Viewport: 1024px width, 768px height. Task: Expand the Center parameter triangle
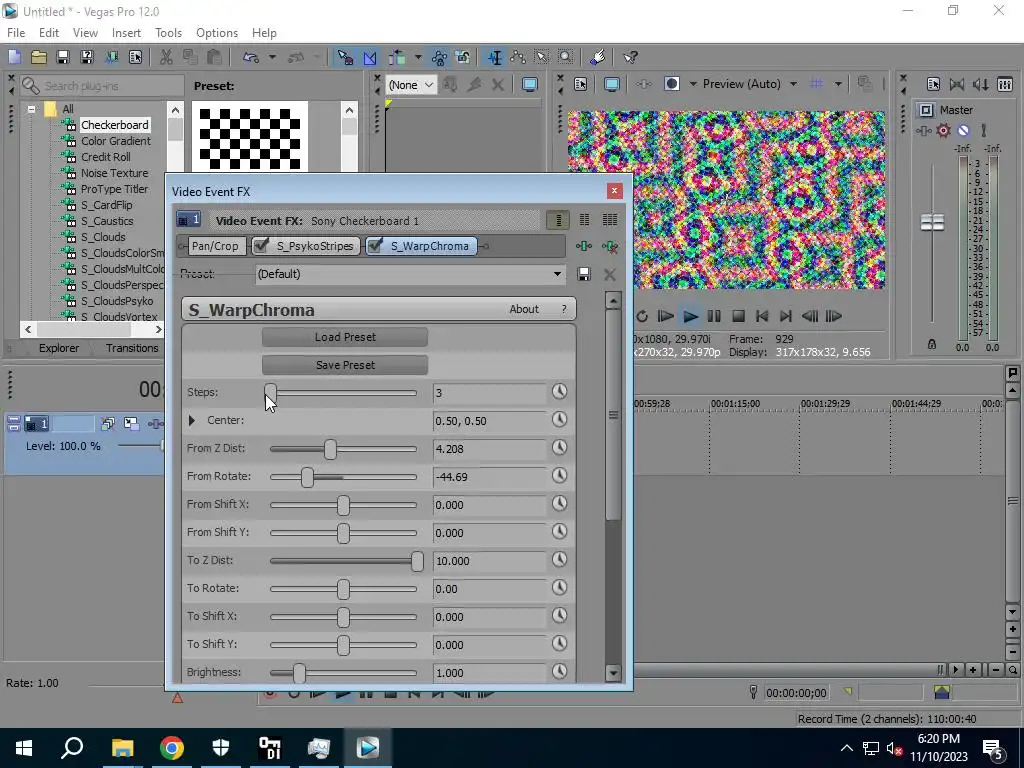[191, 421]
